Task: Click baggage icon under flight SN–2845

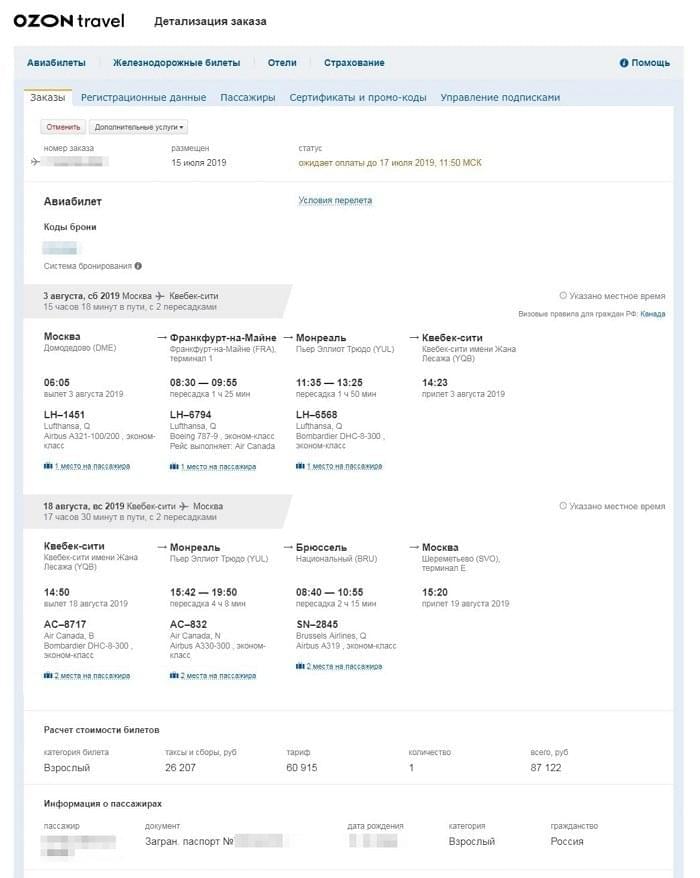Action: [x=300, y=665]
